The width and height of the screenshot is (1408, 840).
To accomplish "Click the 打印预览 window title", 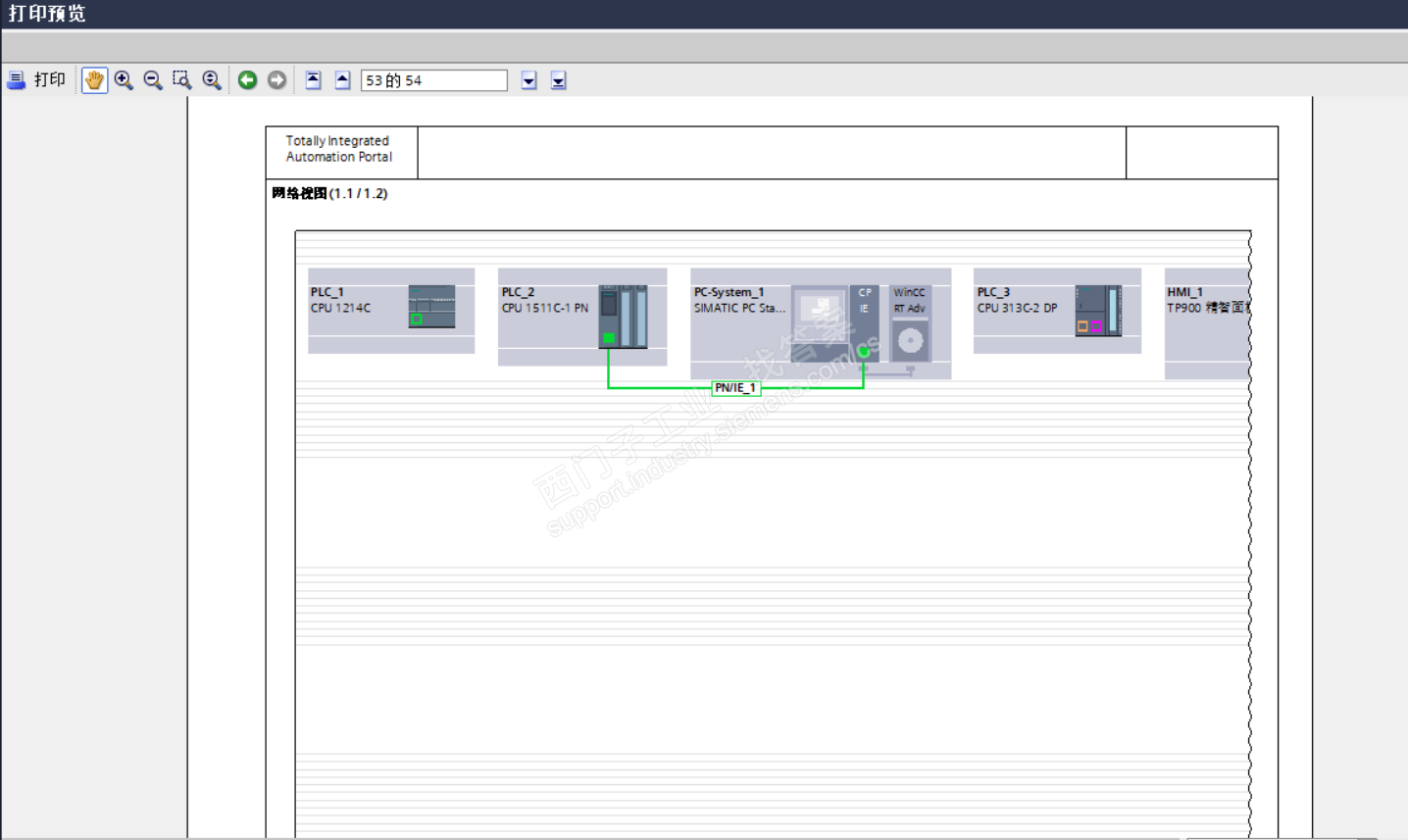I will click(x=47, y=14).
